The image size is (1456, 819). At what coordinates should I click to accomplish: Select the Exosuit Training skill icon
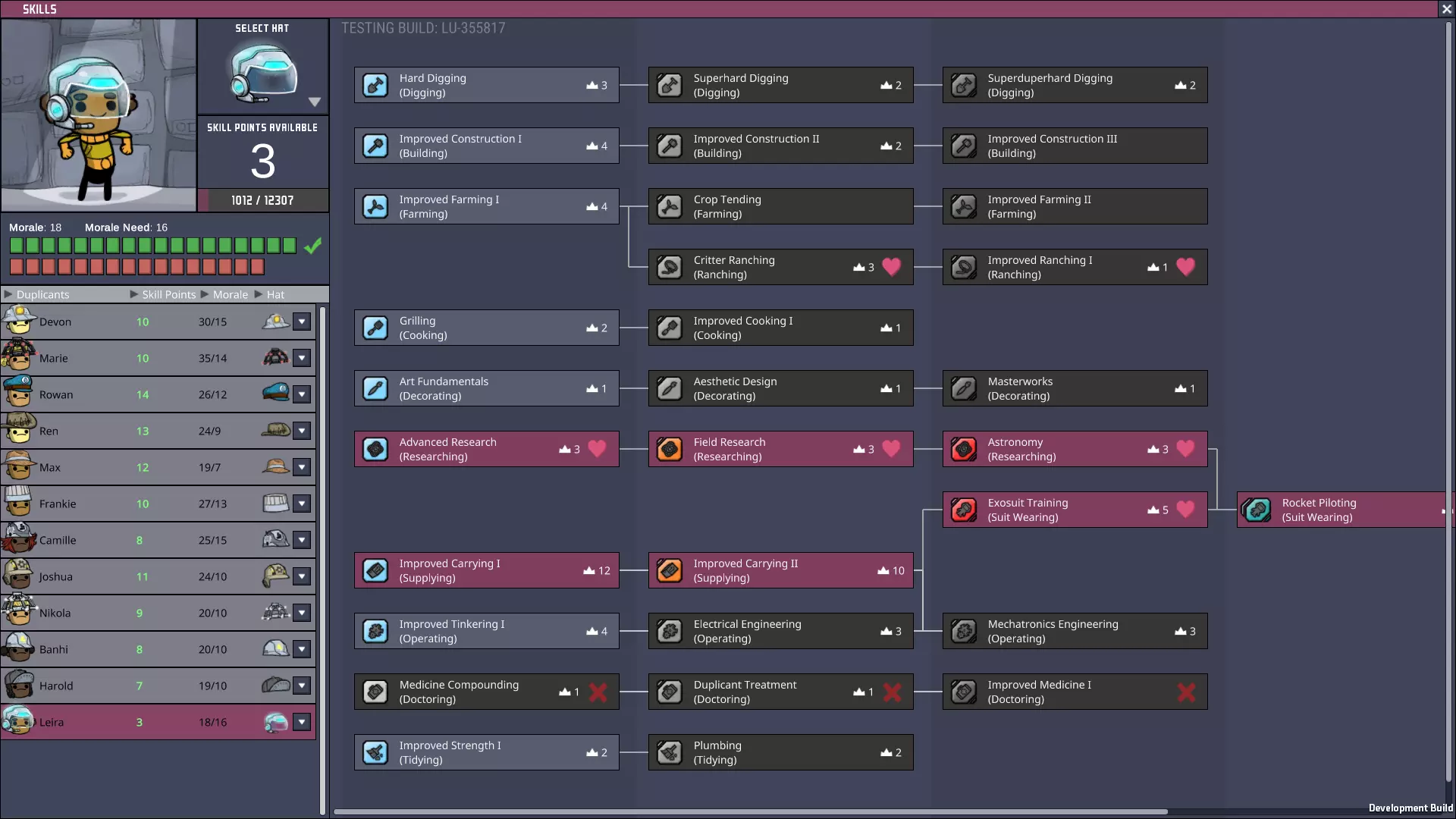coord(964,510)
